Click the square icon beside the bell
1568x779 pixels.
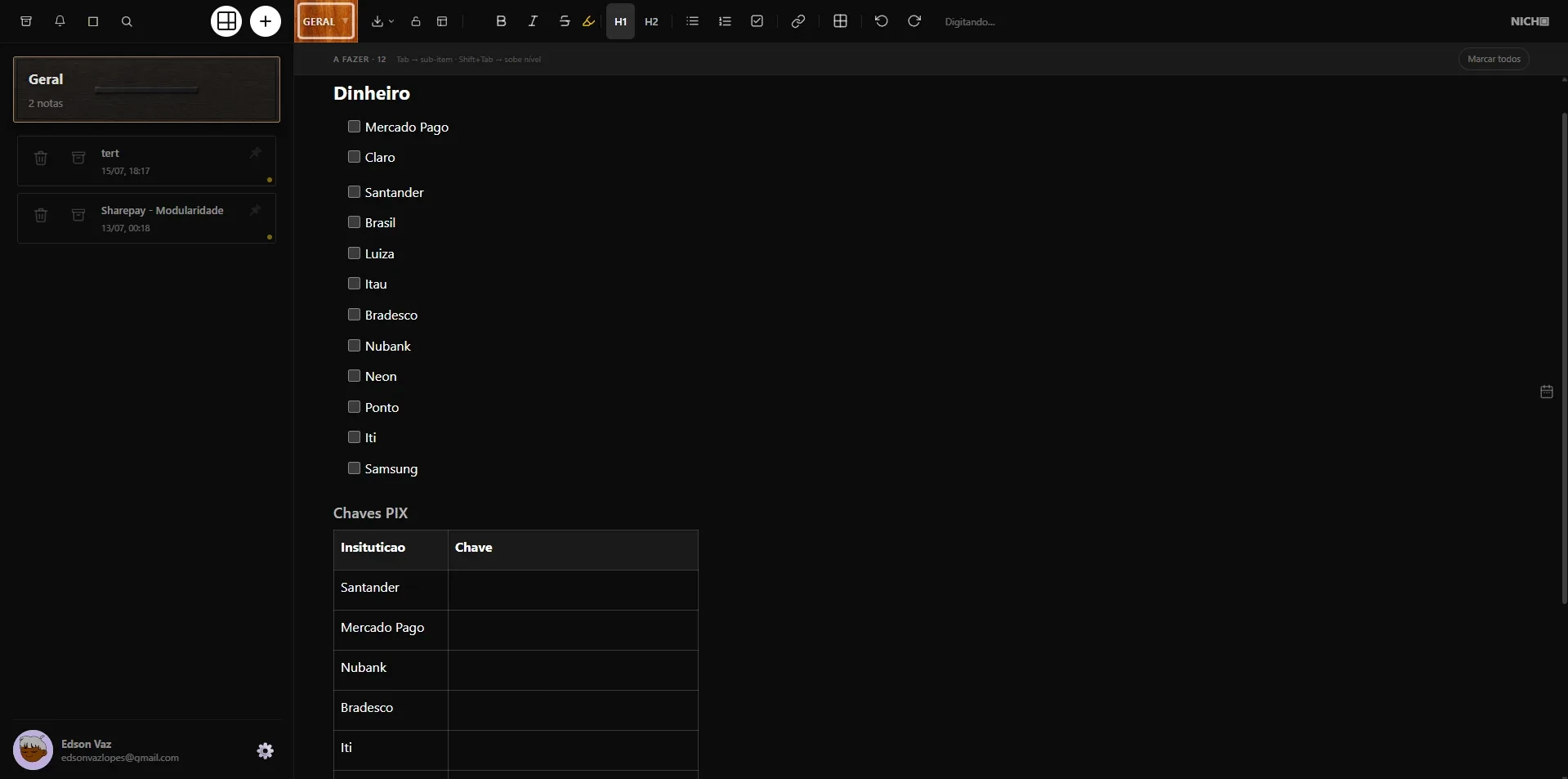pos(93,21)
